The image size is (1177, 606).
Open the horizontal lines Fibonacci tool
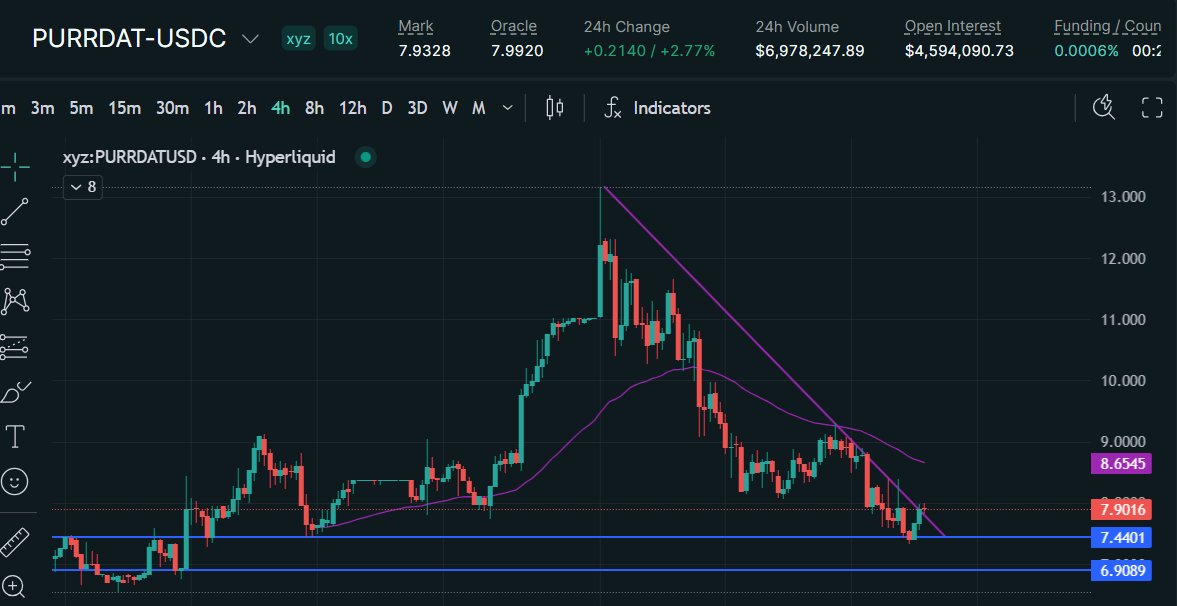14,257
